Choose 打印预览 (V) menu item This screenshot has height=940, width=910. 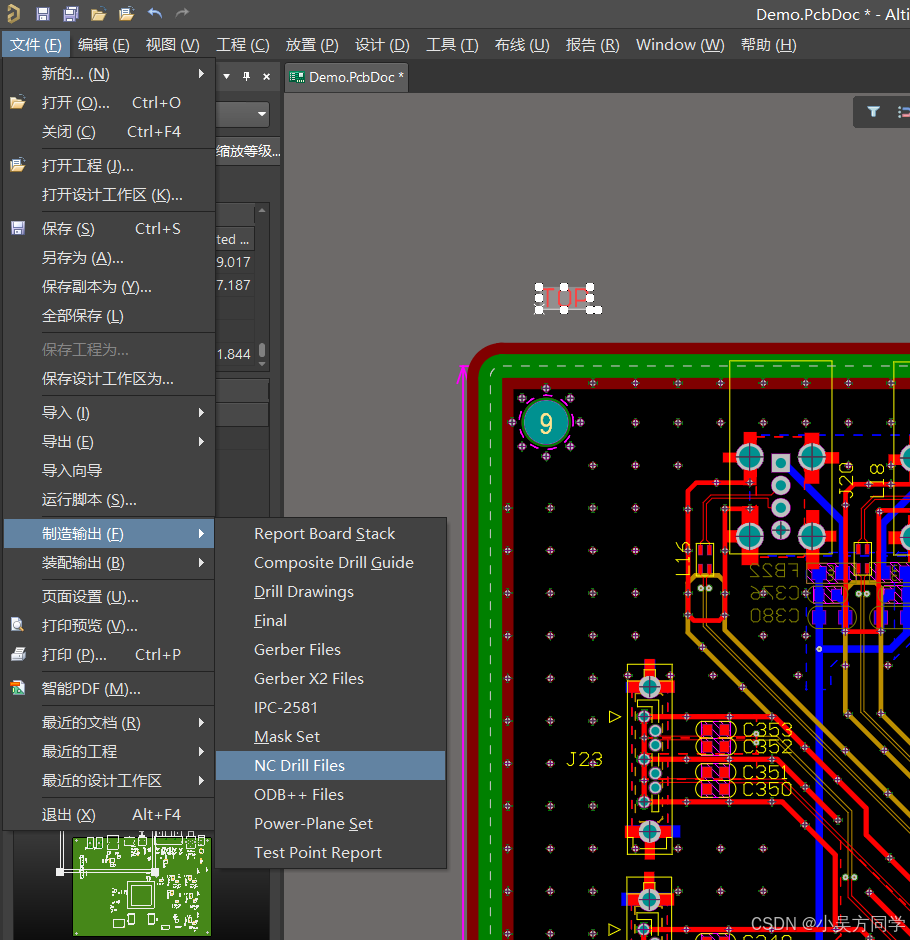pos(109,626)
